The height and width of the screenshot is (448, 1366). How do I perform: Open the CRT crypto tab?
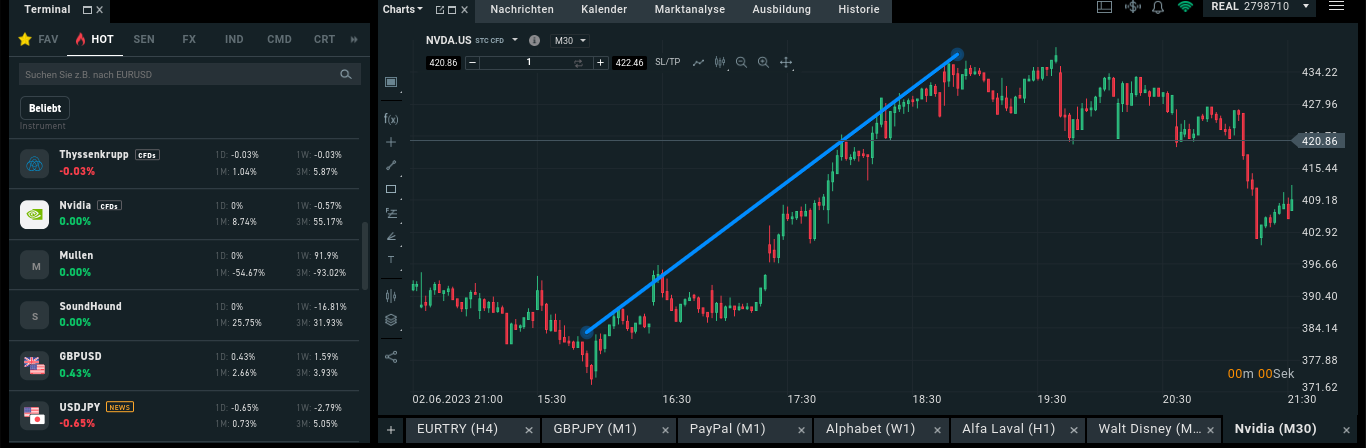click(324, 39)
